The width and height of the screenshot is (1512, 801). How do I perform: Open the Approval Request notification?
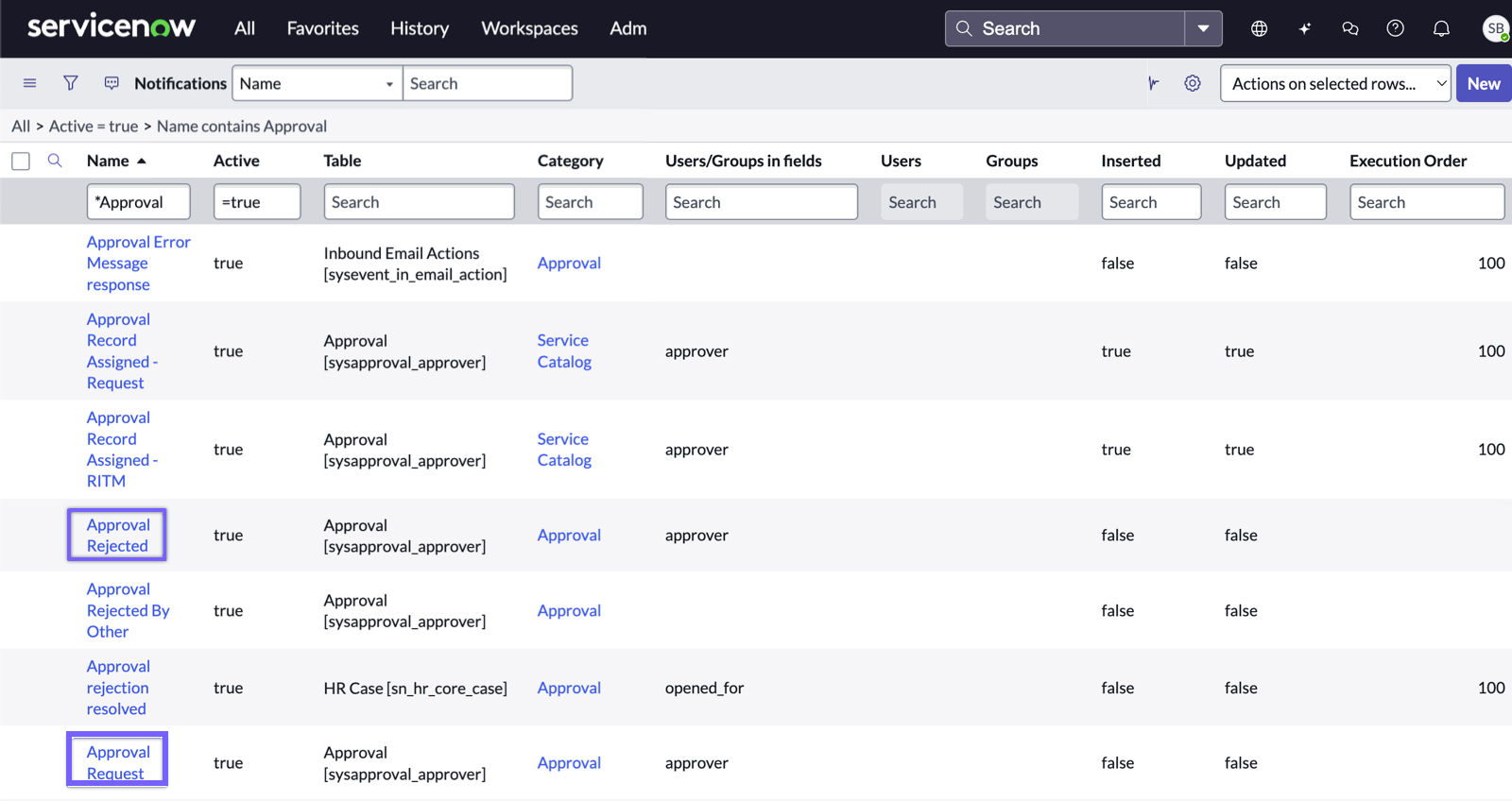118,763
